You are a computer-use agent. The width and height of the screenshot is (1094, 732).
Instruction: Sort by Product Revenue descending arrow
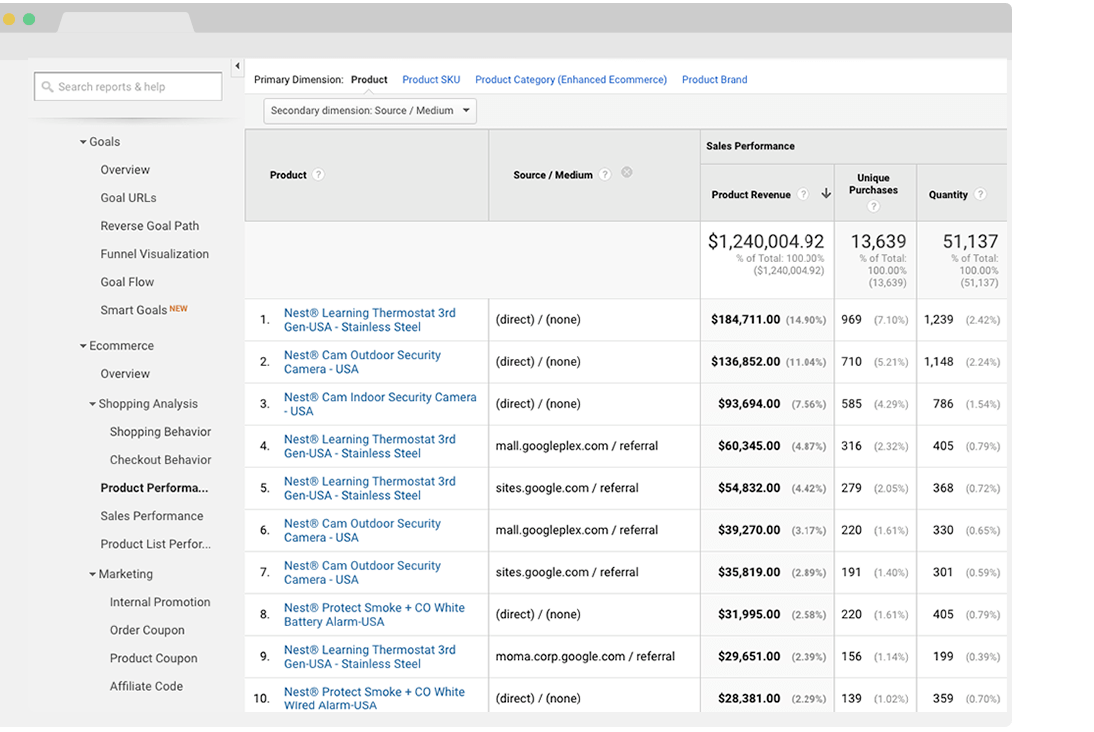[x=826, y=194]
